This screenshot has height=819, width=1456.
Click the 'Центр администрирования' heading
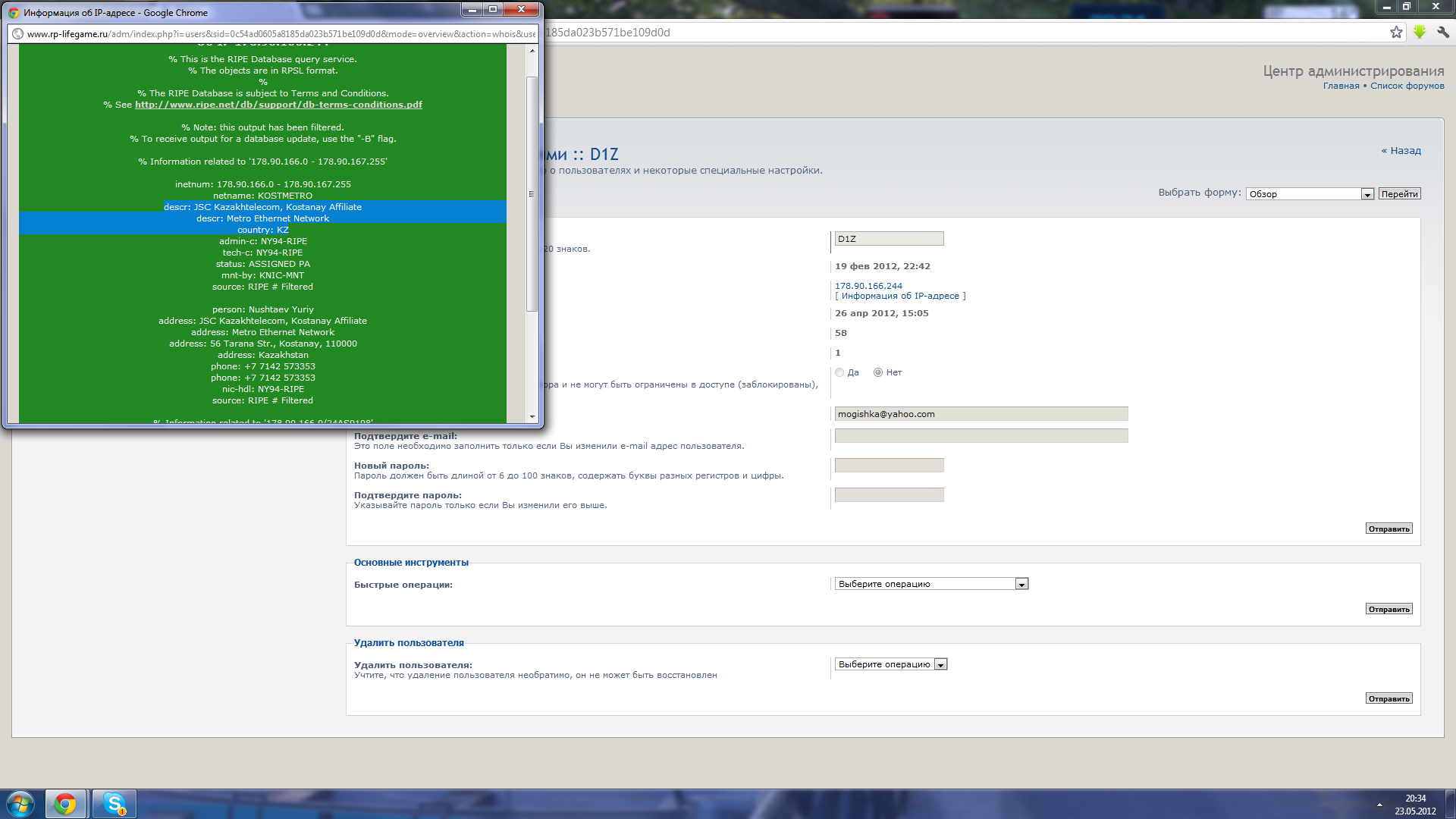coord(1353,71)
